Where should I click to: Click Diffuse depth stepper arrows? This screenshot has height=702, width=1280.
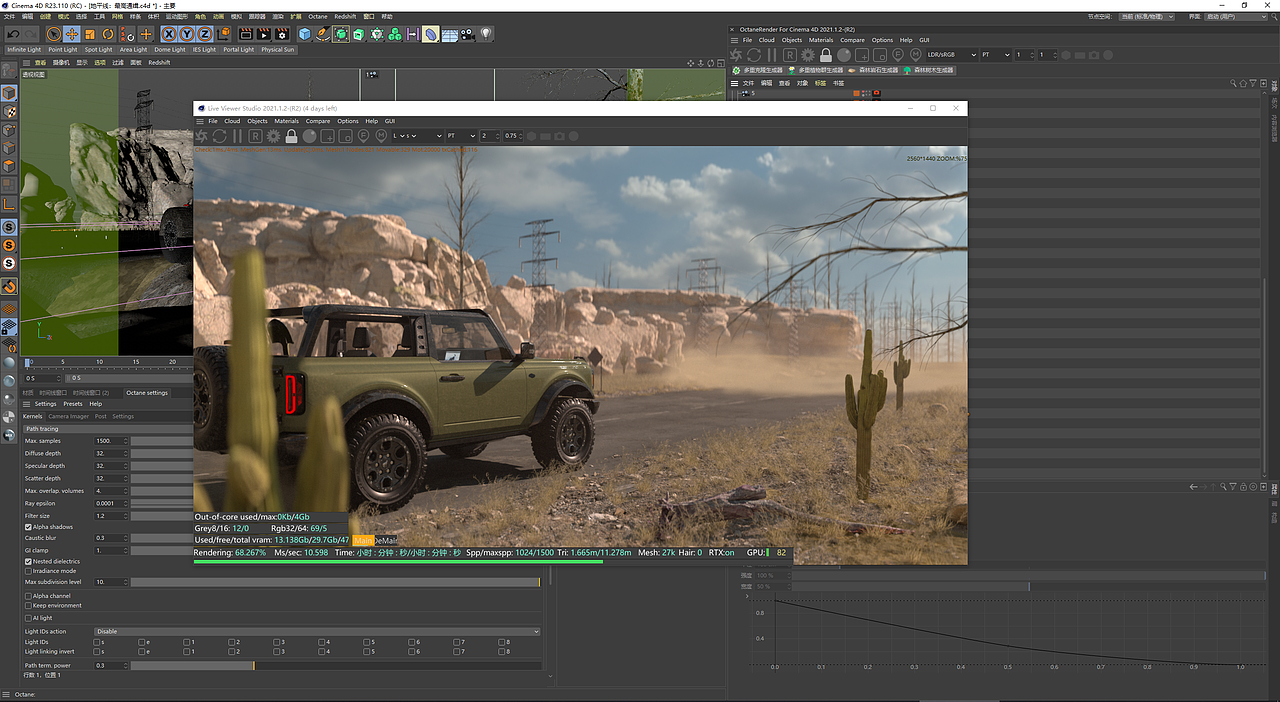point(126,453)
